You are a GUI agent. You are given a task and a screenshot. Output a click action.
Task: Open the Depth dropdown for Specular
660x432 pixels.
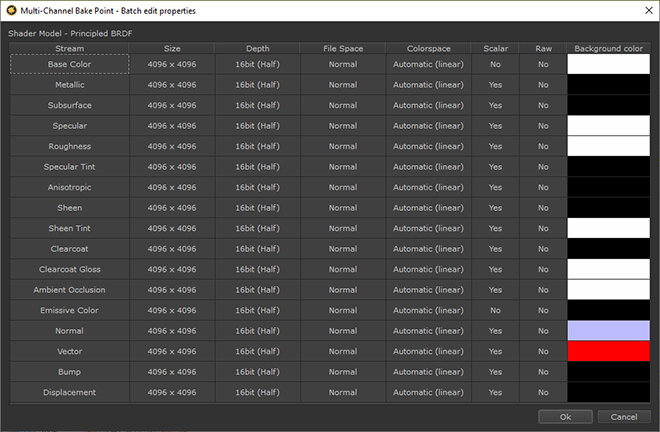tap(257, 126)
